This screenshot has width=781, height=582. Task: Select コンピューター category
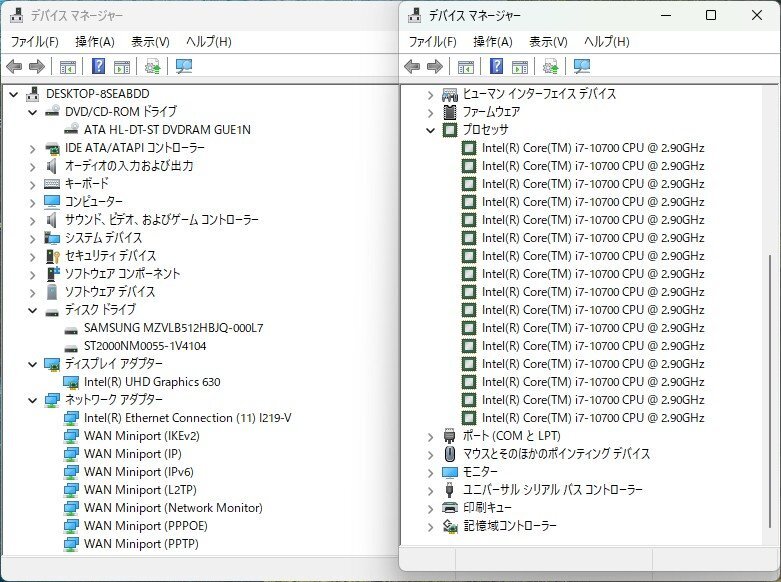(x=94, y=202)
